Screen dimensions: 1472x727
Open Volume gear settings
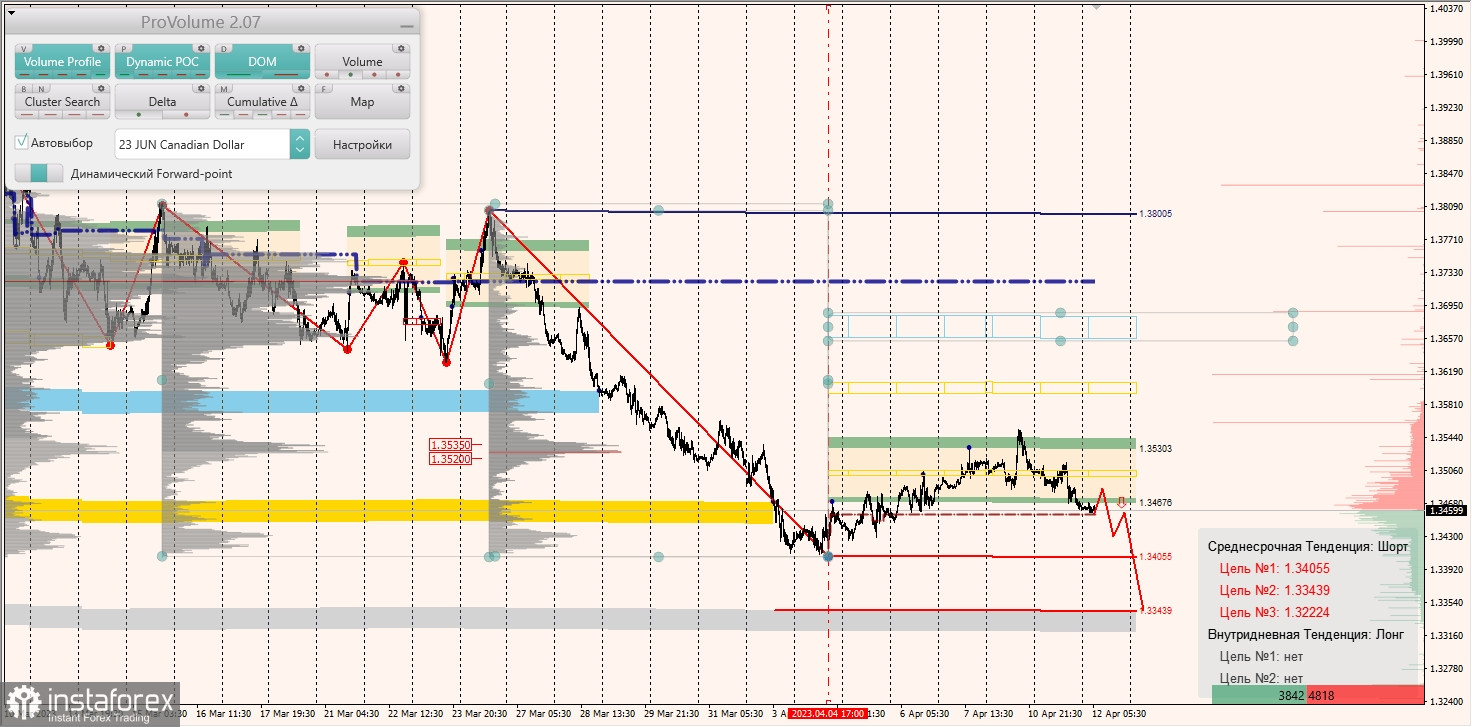401,48
